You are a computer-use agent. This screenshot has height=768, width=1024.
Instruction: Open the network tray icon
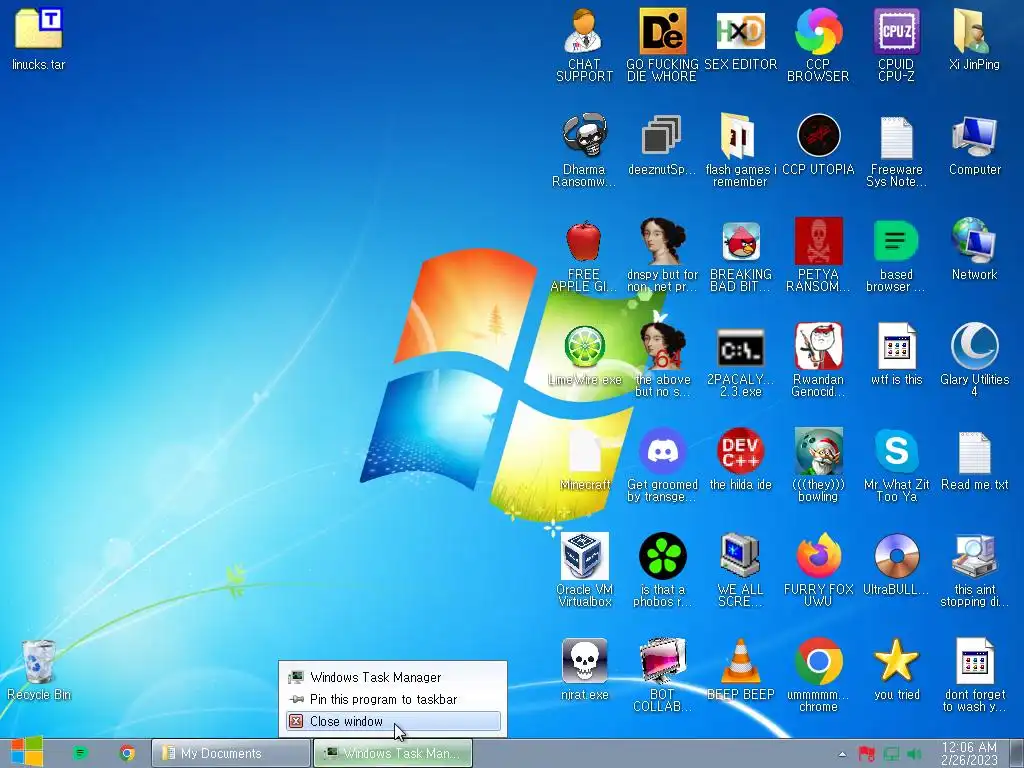tap(891, 754)
